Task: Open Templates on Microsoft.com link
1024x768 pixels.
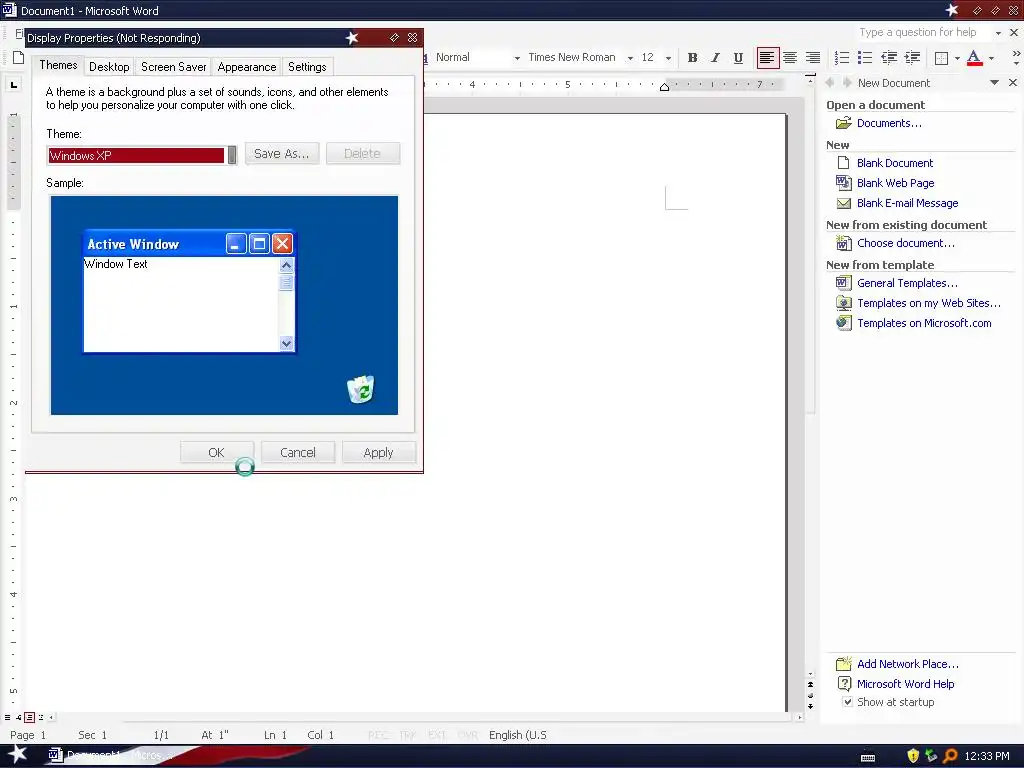Action: [924, 323]
